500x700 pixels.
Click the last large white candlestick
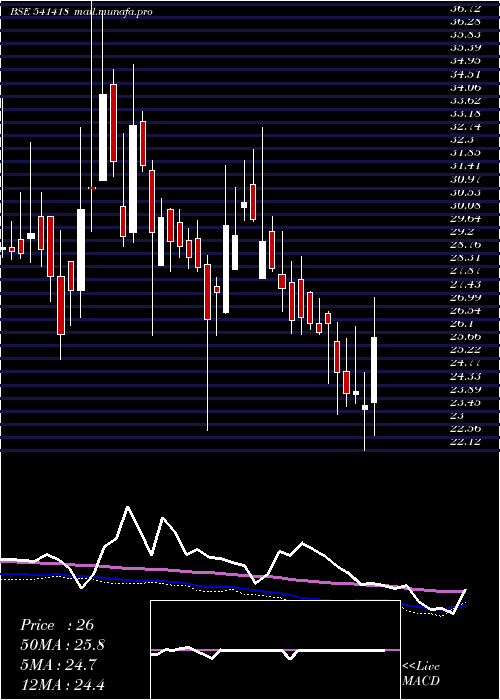point(374,370)
